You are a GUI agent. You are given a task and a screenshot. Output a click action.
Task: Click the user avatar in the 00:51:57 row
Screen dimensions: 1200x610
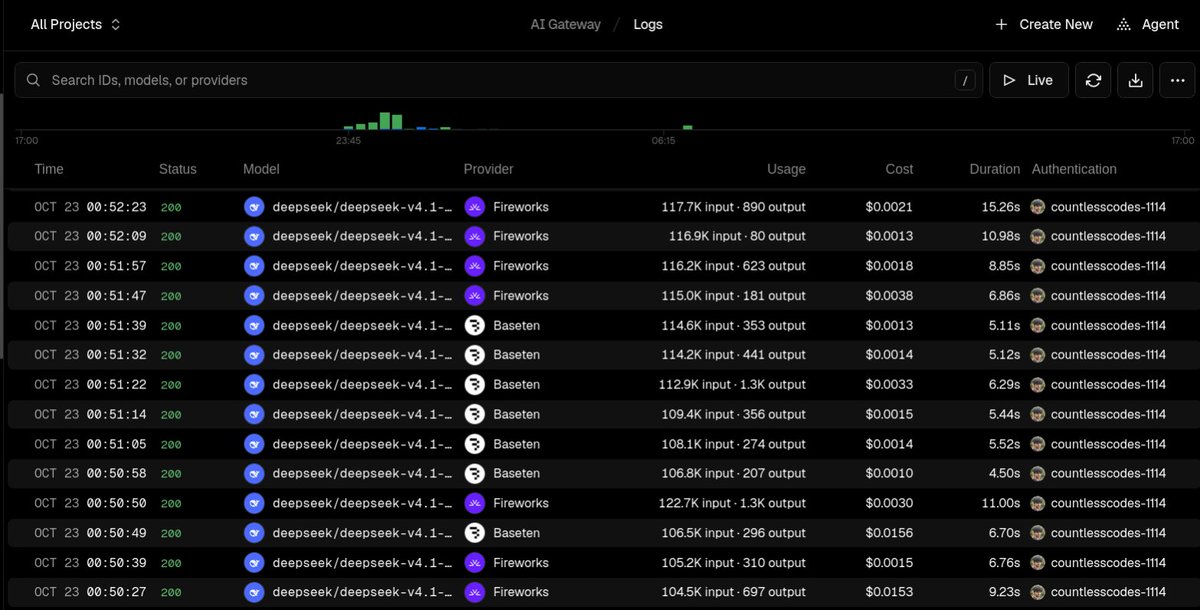[1038, 266]
